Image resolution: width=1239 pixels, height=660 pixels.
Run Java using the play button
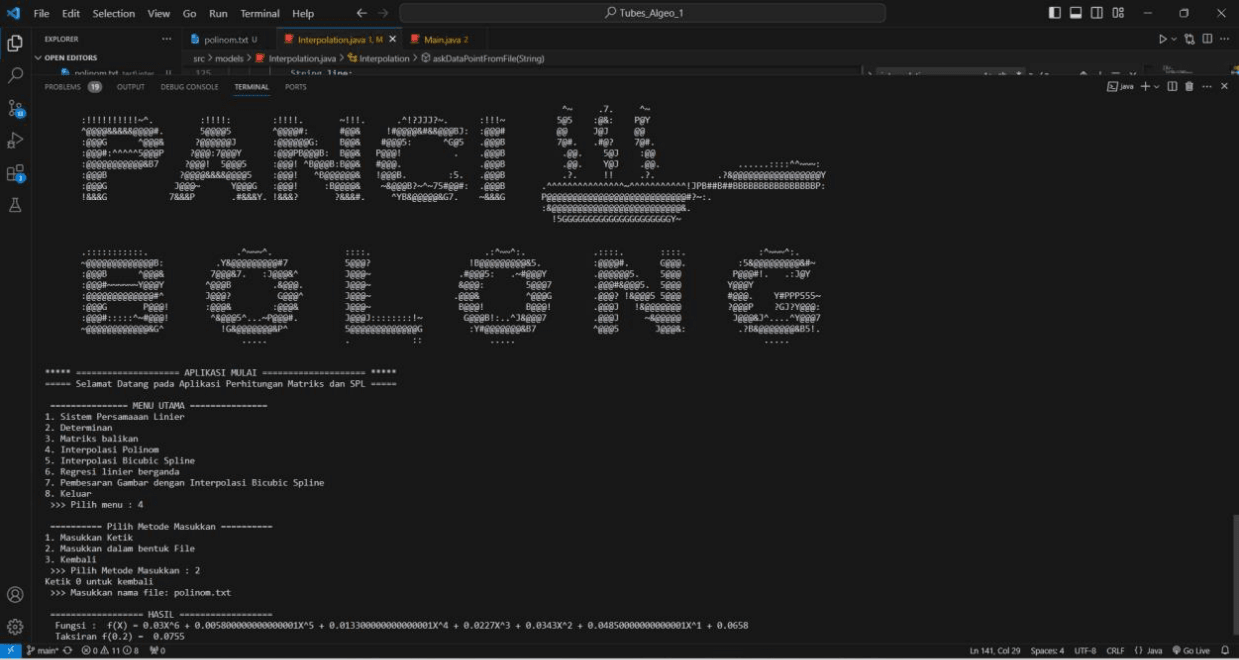click(1163, 39)
